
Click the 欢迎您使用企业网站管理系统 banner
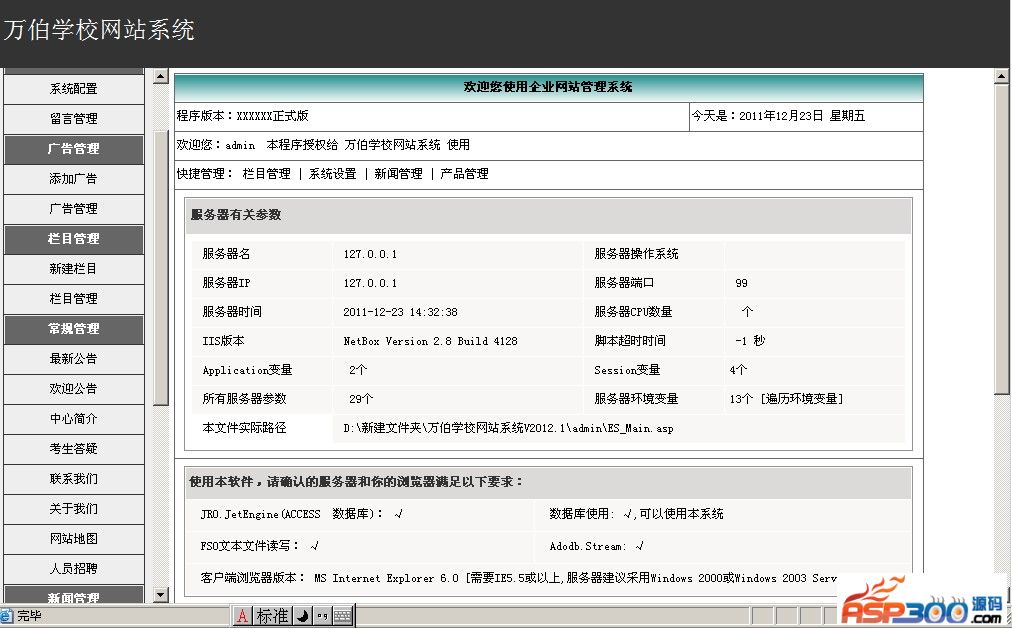coord(548,87)
